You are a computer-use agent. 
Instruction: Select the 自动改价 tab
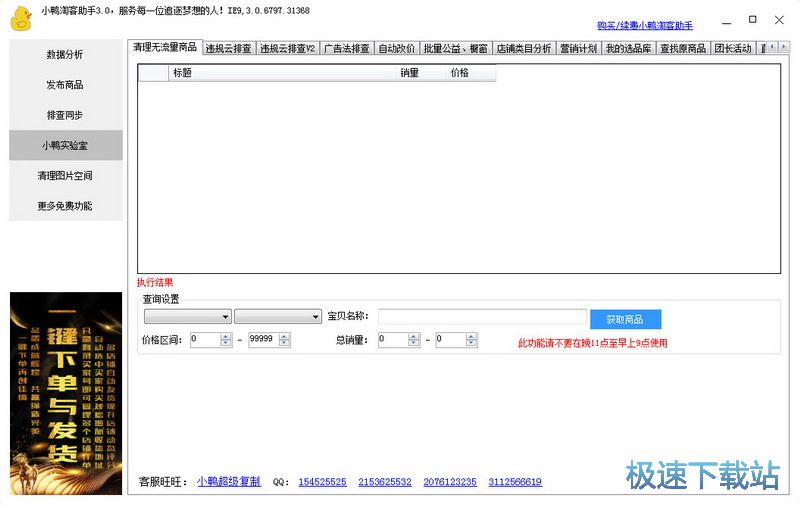pyautogui.click(x=396, y=48)
